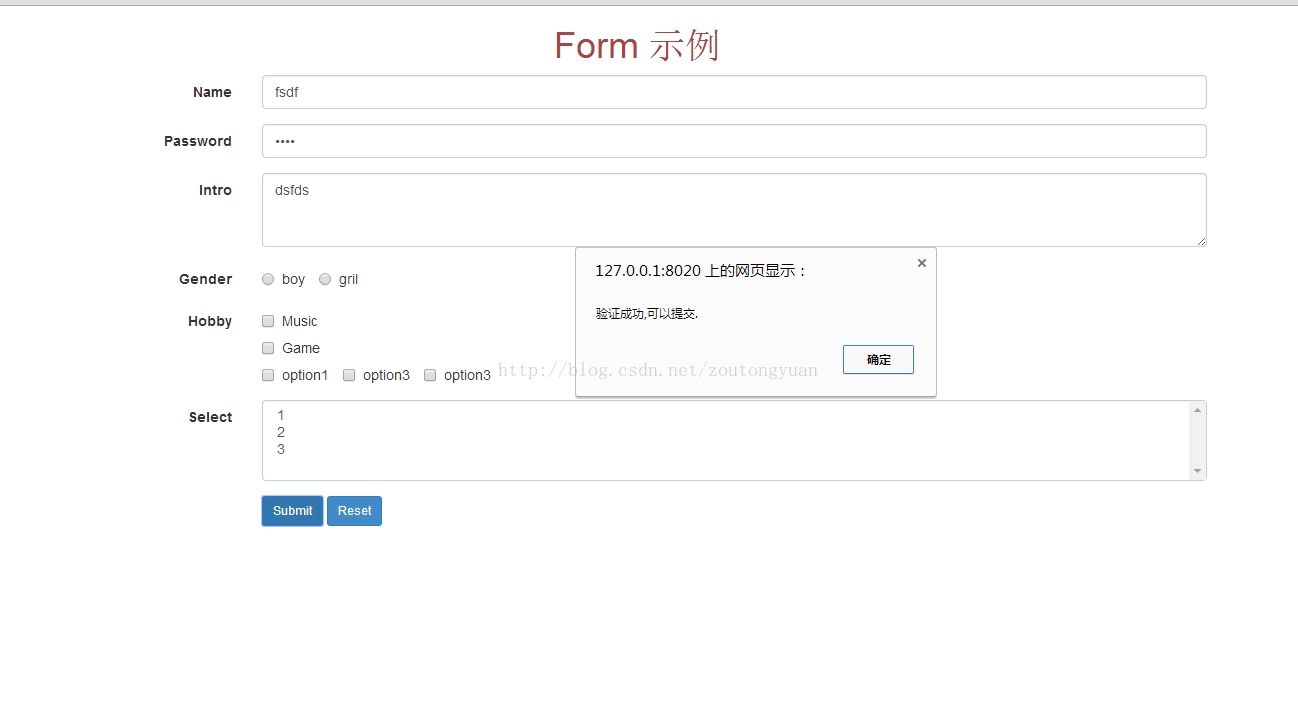Click the Submit button
This screenshot has height=719, width=1298.
coord(292,511)
